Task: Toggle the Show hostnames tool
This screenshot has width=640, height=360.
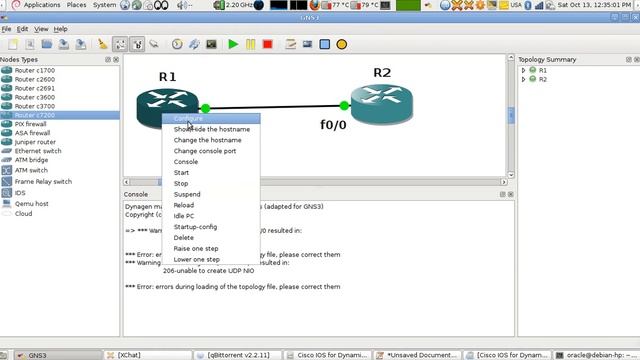Action: pos(137,44)
